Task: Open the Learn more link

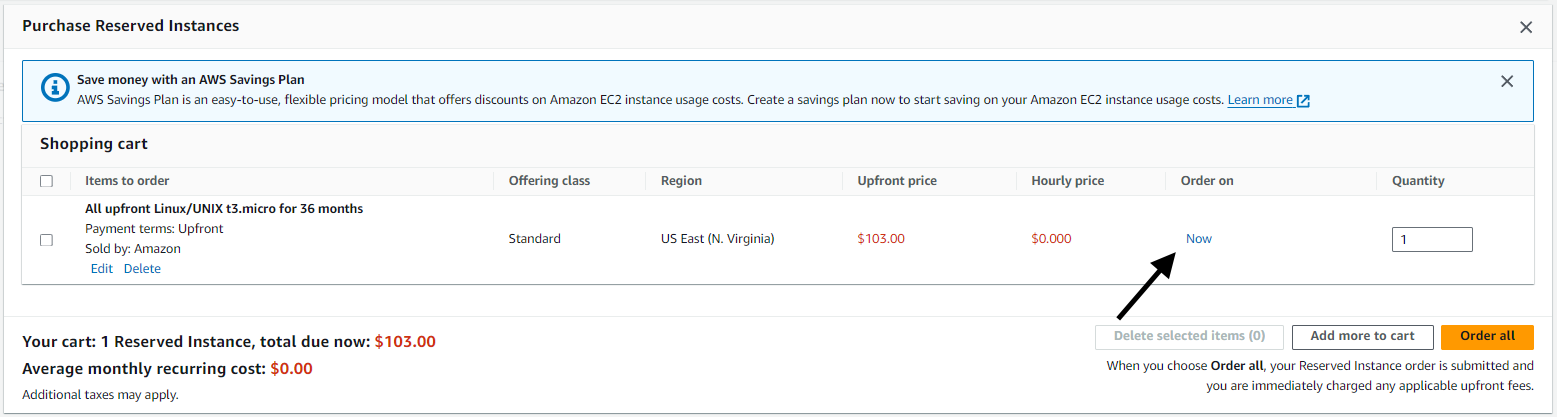Action: pyautogui.click(x=1260, y=100)
